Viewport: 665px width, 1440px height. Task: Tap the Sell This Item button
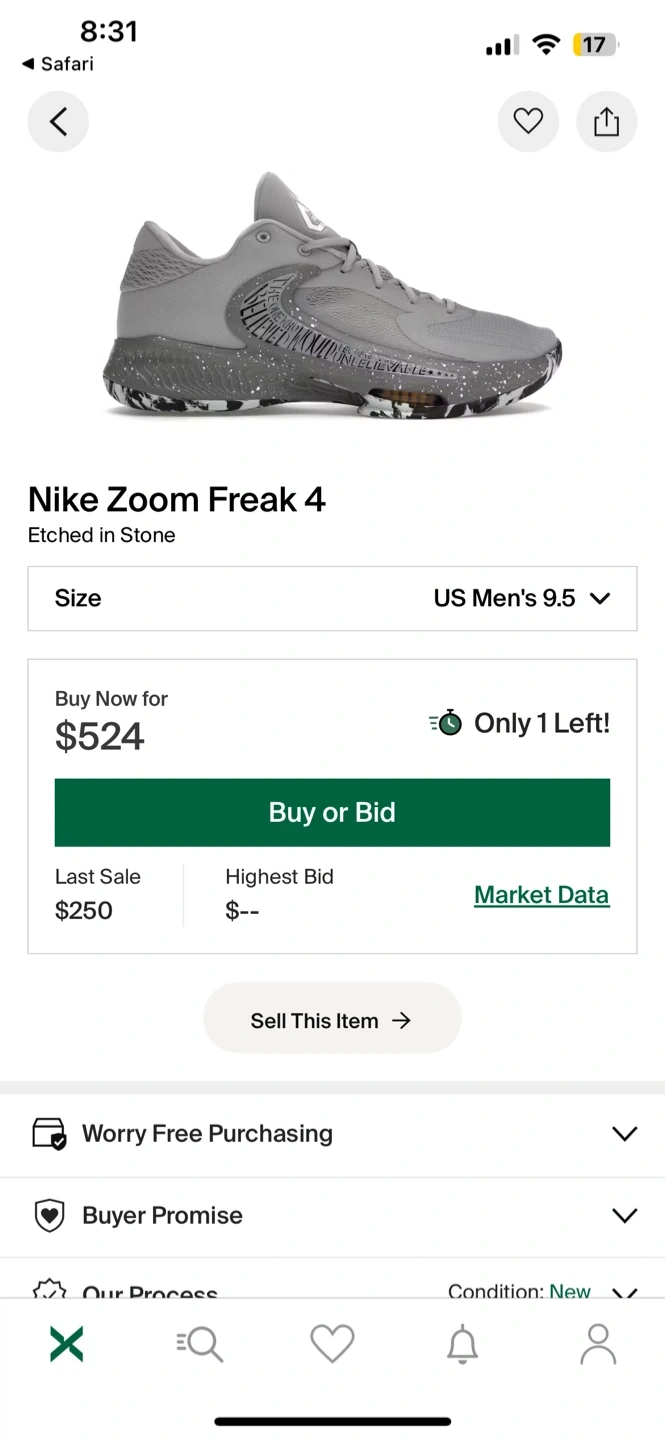(x=332, y=1021)
